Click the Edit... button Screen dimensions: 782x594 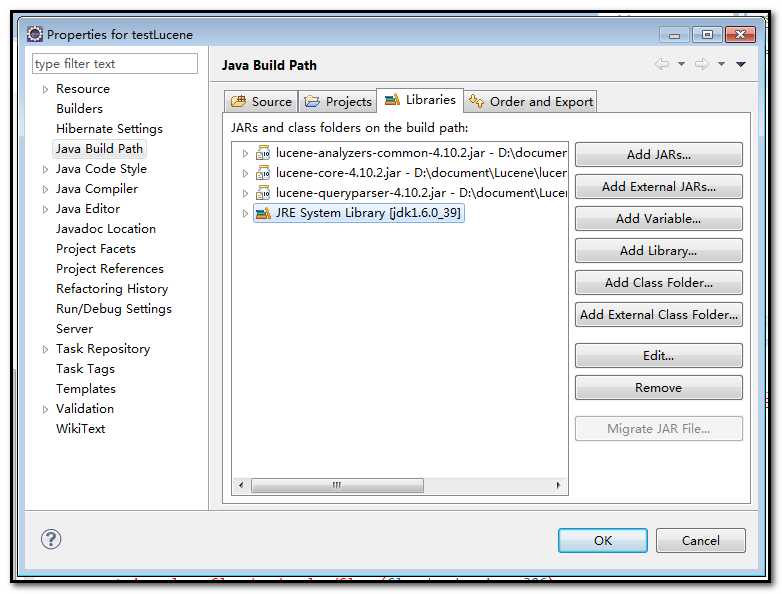[658, 356]
